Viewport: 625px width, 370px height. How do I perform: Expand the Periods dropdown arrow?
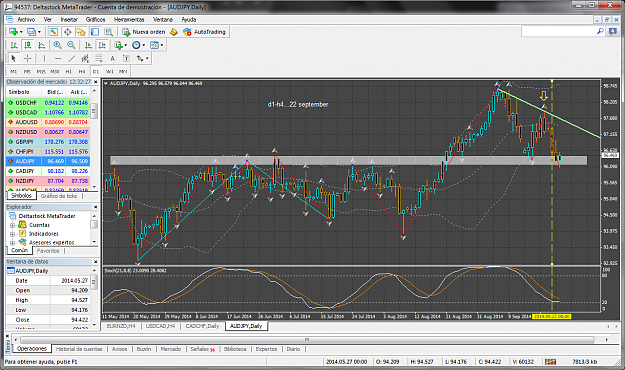coord(143,45)
